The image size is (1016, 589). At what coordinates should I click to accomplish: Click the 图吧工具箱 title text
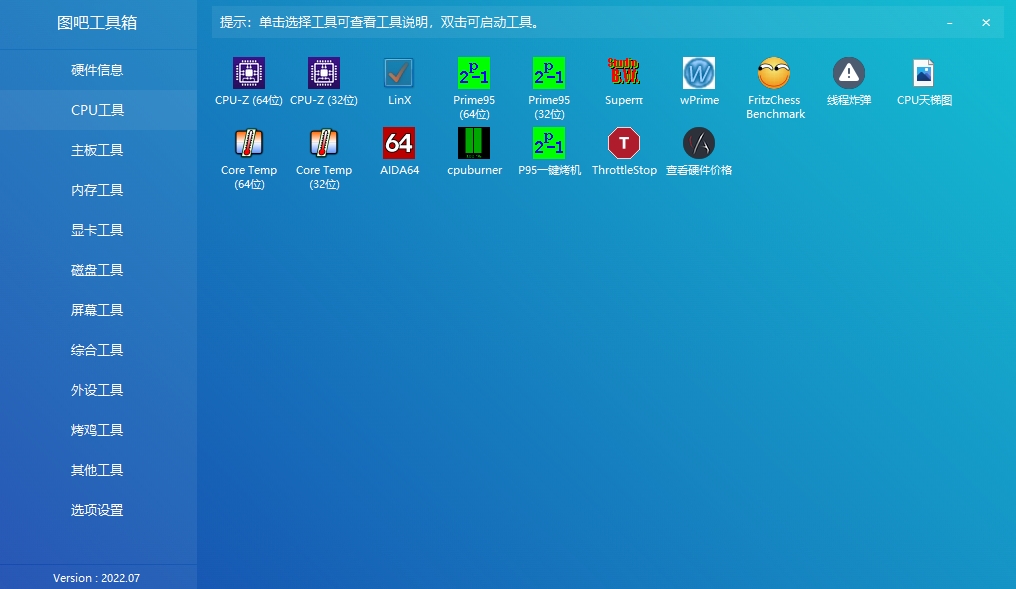tap(97, 23)
